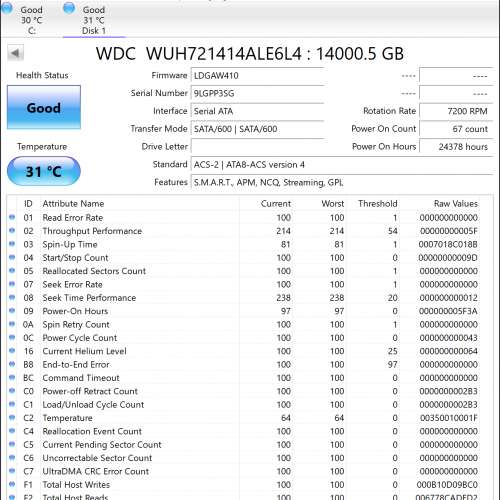Click the Features field S.M.A.R.T., APM
The image size is (500, 500).
(x=342, y=182)
